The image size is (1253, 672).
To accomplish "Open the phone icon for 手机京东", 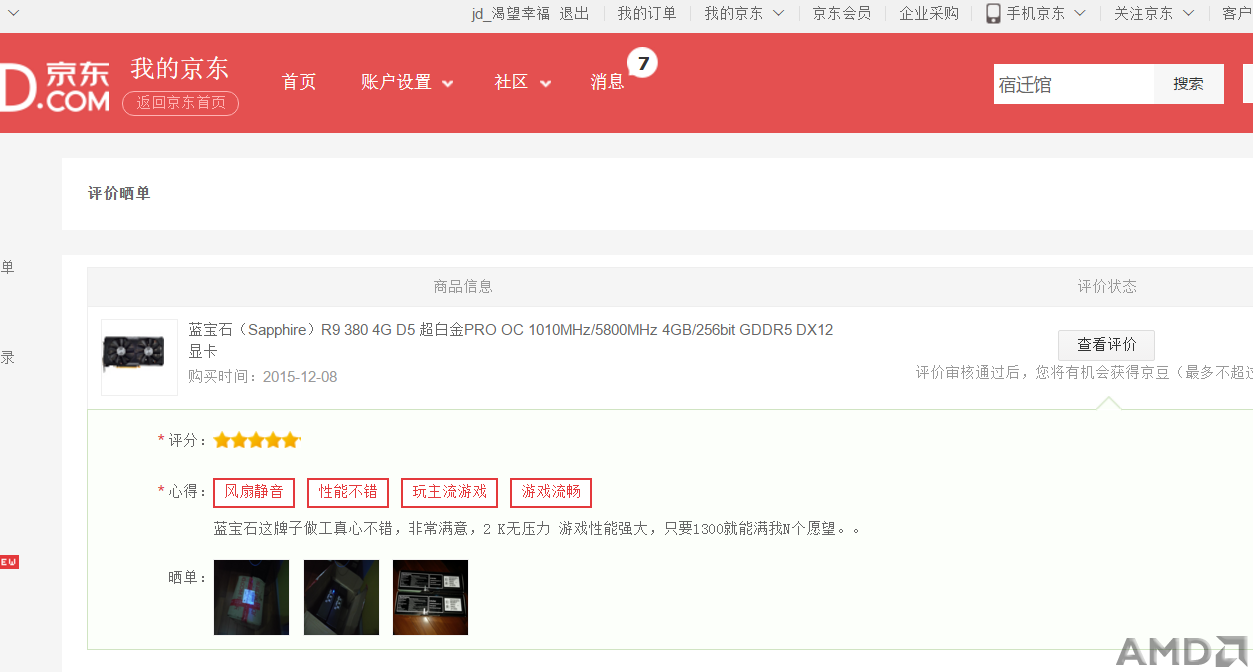I will tap(993, 13).
